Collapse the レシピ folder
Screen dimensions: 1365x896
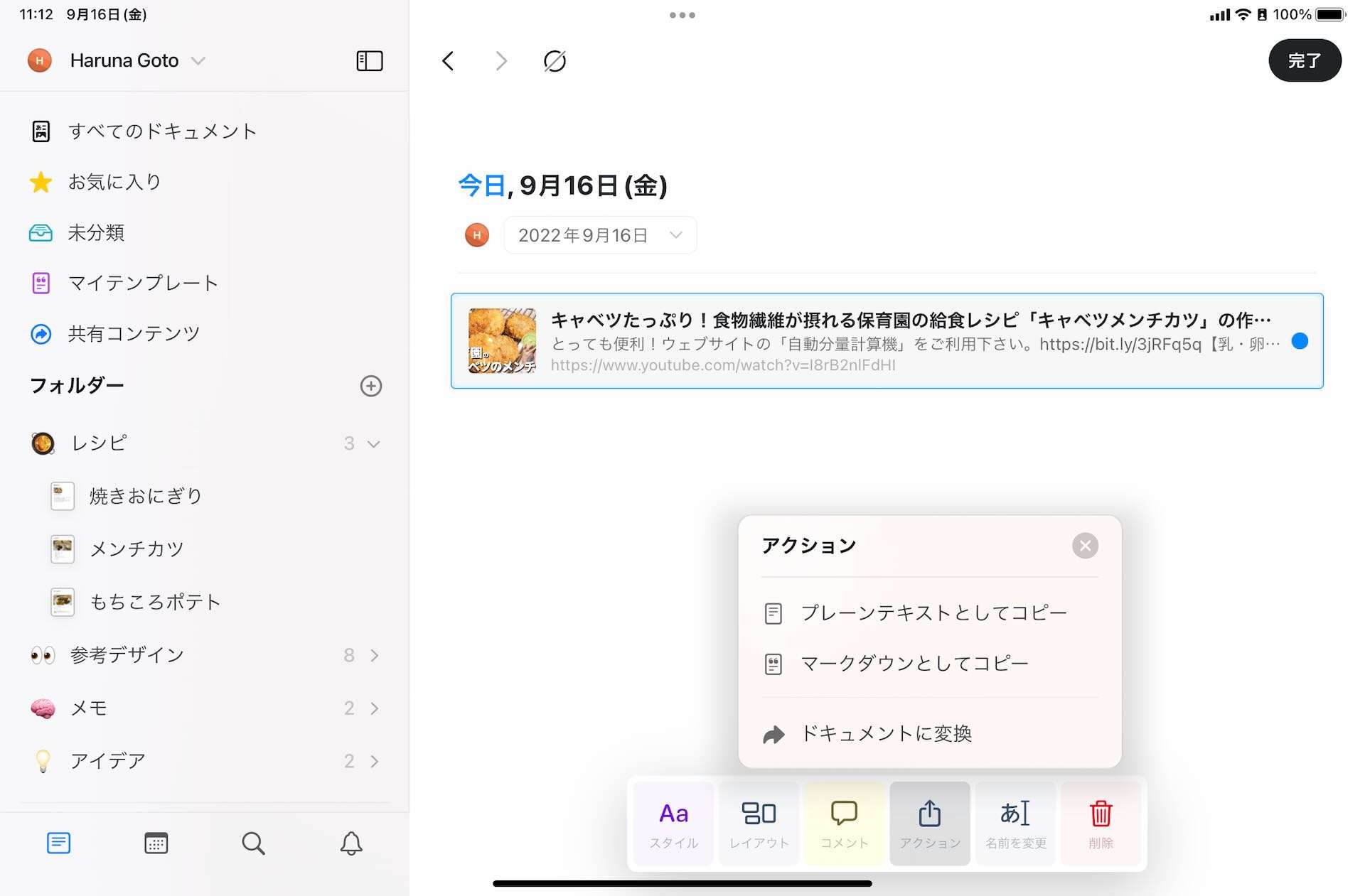coord(373,444)
